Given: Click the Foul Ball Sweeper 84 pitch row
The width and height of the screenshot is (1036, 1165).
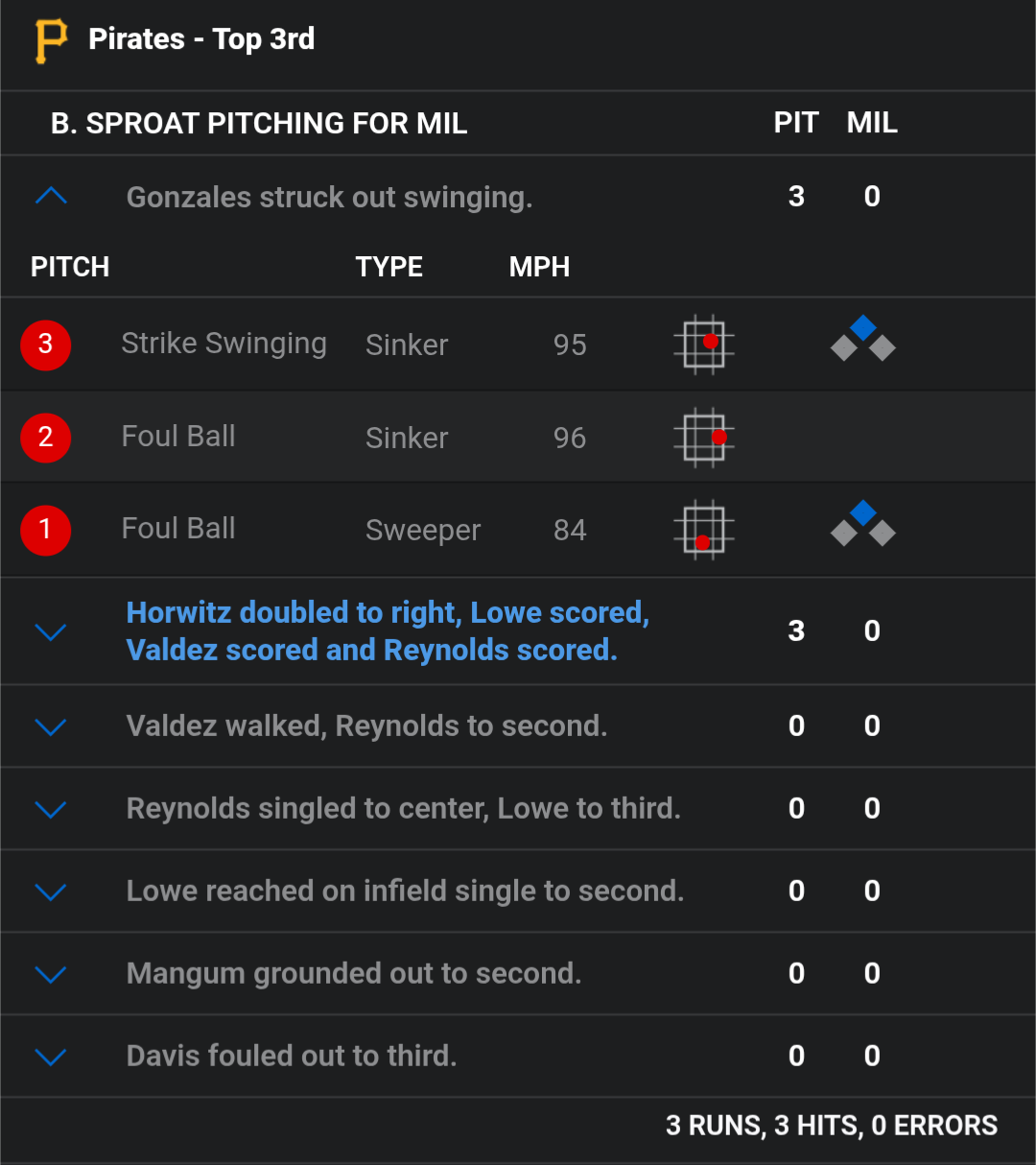Looking at the screenshot, I should click(x=518, y=530).
